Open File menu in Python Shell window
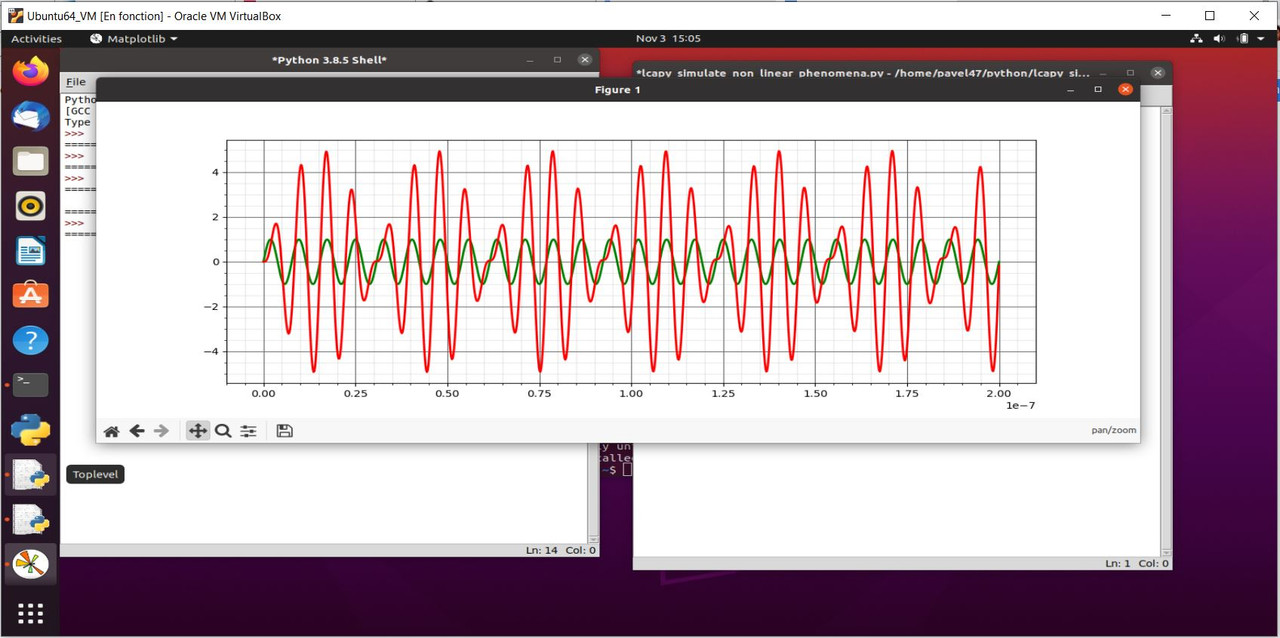The width and height of the screenshot is (1280, 638). [76, 82]
